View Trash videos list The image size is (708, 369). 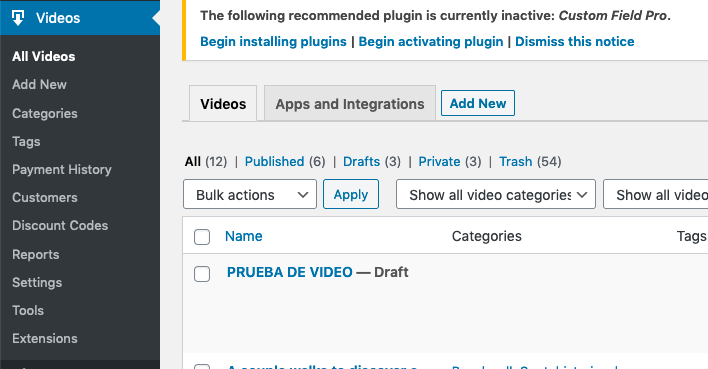pos(516,162)
